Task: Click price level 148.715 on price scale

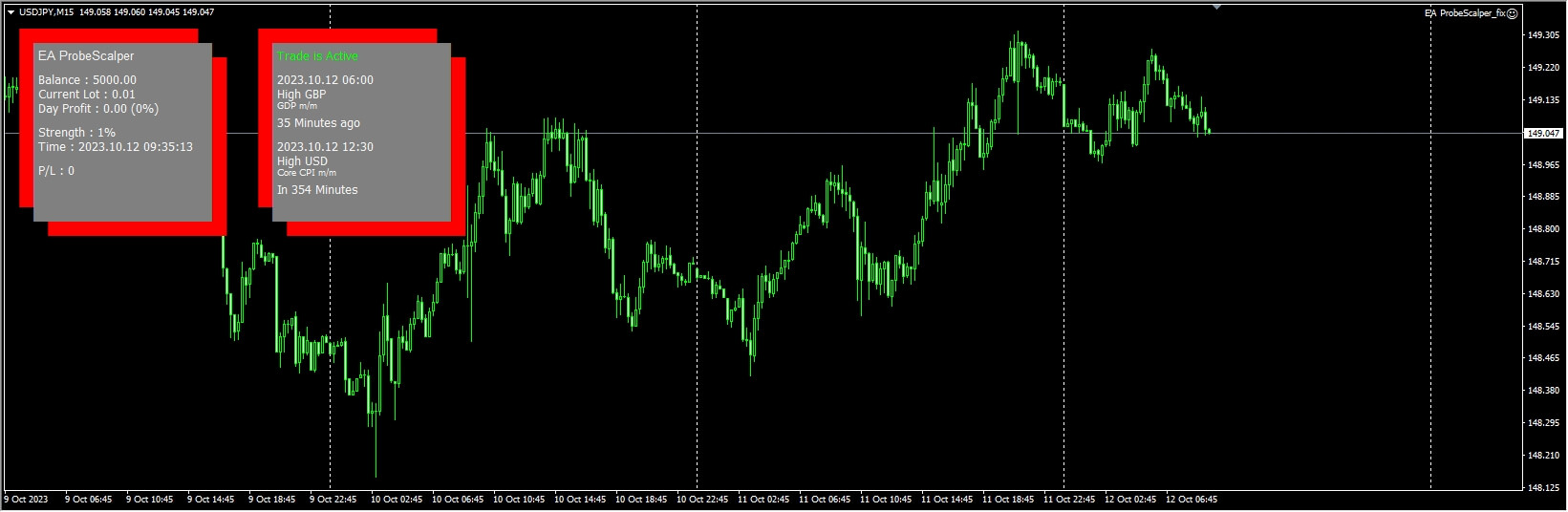Action: (x=1543, y=262)
